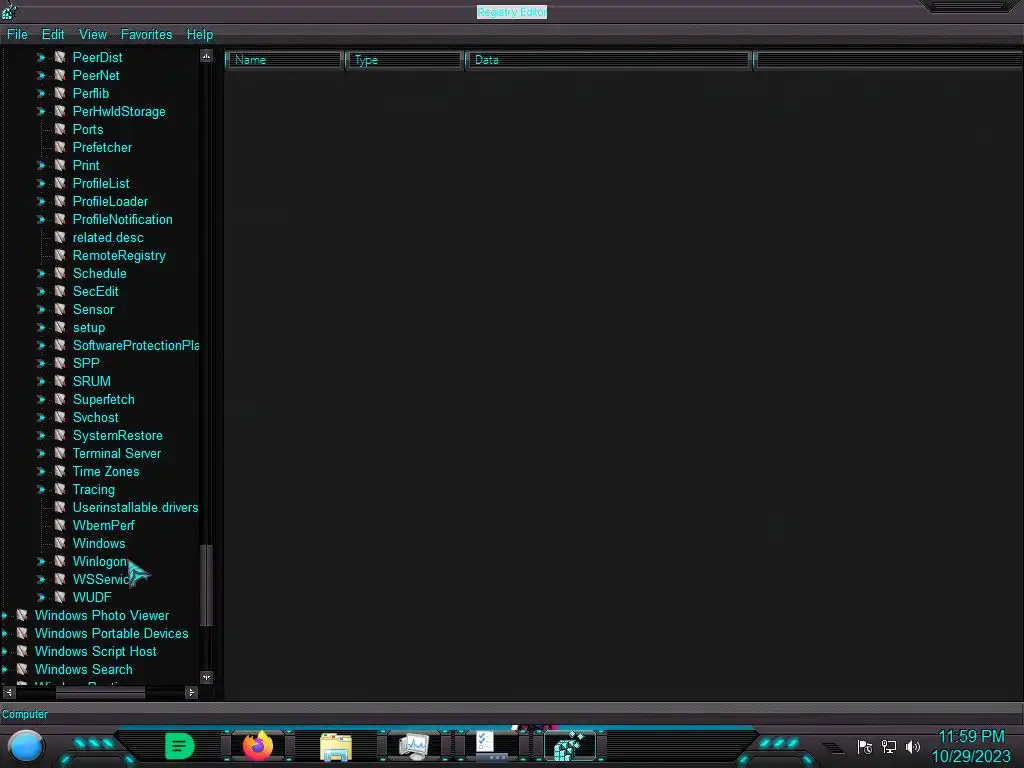1024x768 pixels.
Task: Select the Ports key
Action: point(88,129)
